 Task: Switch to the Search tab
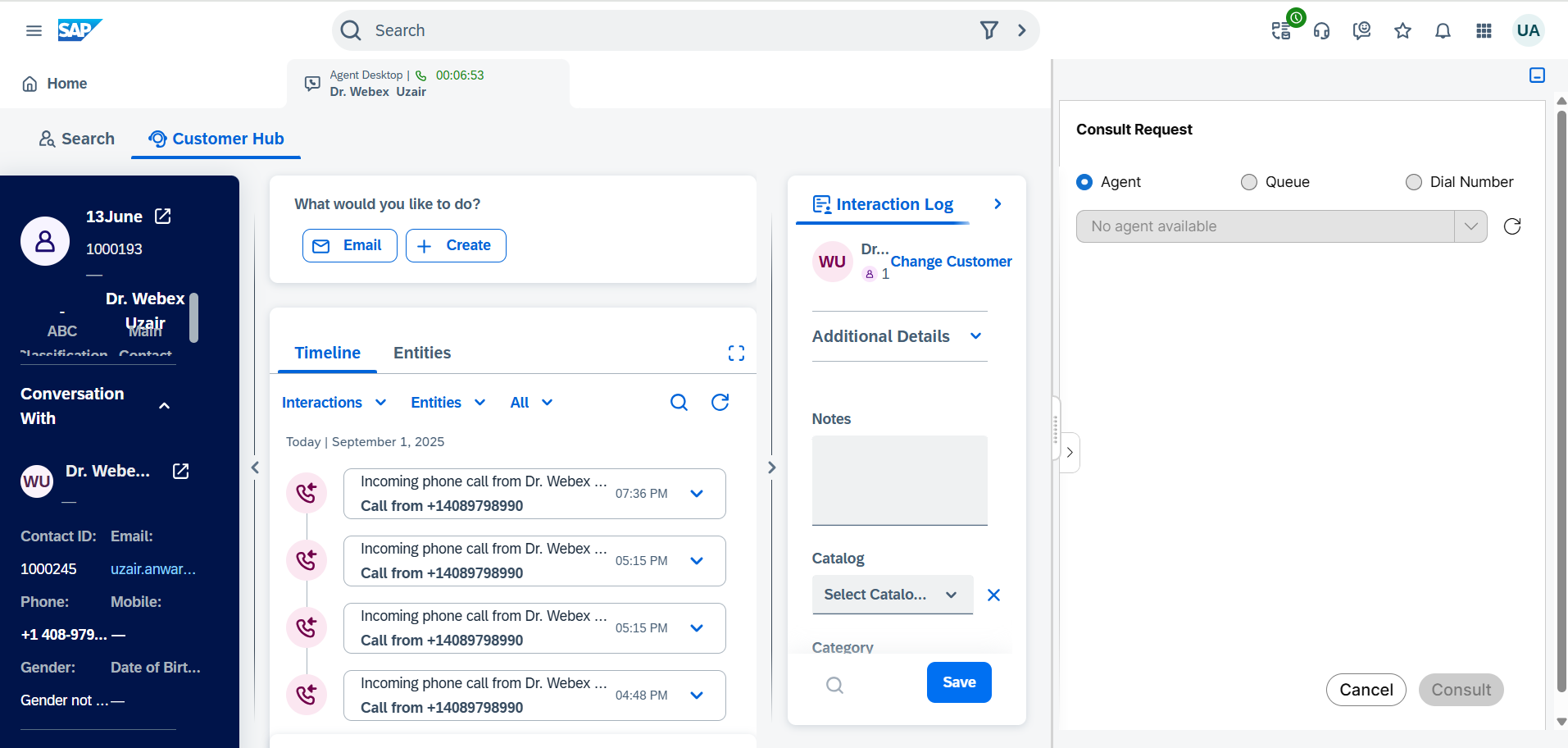point(77,139)
